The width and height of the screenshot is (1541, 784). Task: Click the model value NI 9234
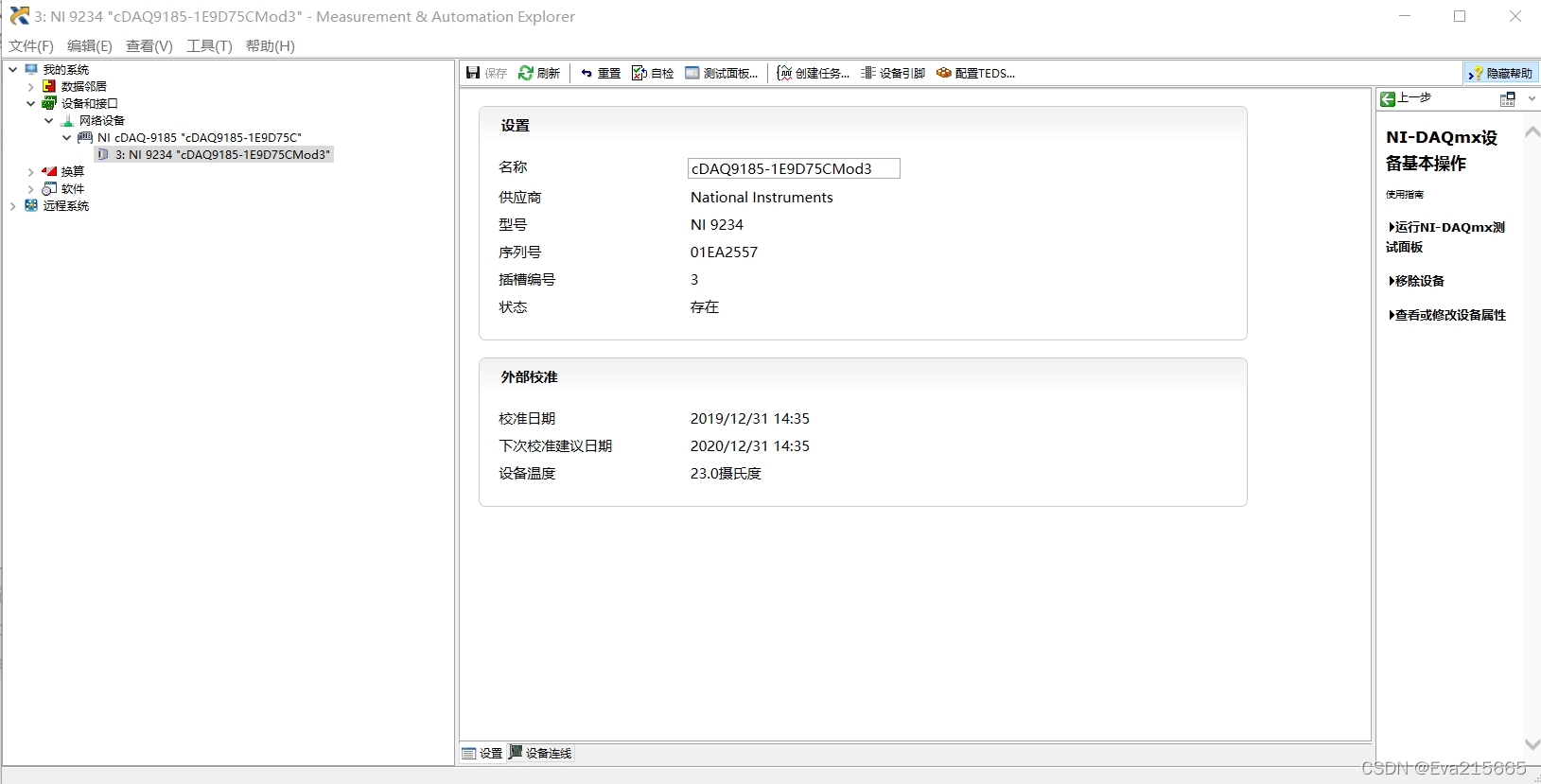point(717,224)
